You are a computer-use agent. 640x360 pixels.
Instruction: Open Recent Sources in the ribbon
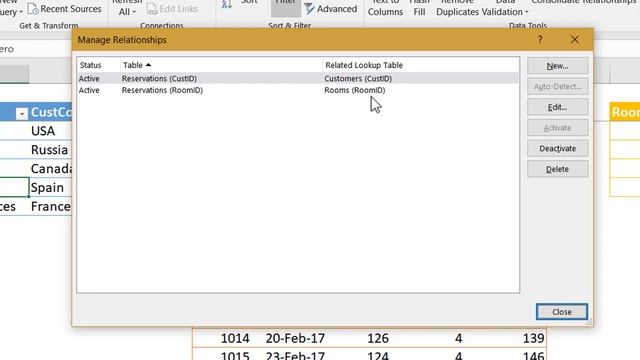pyautogui.click(x=65, y=9)
